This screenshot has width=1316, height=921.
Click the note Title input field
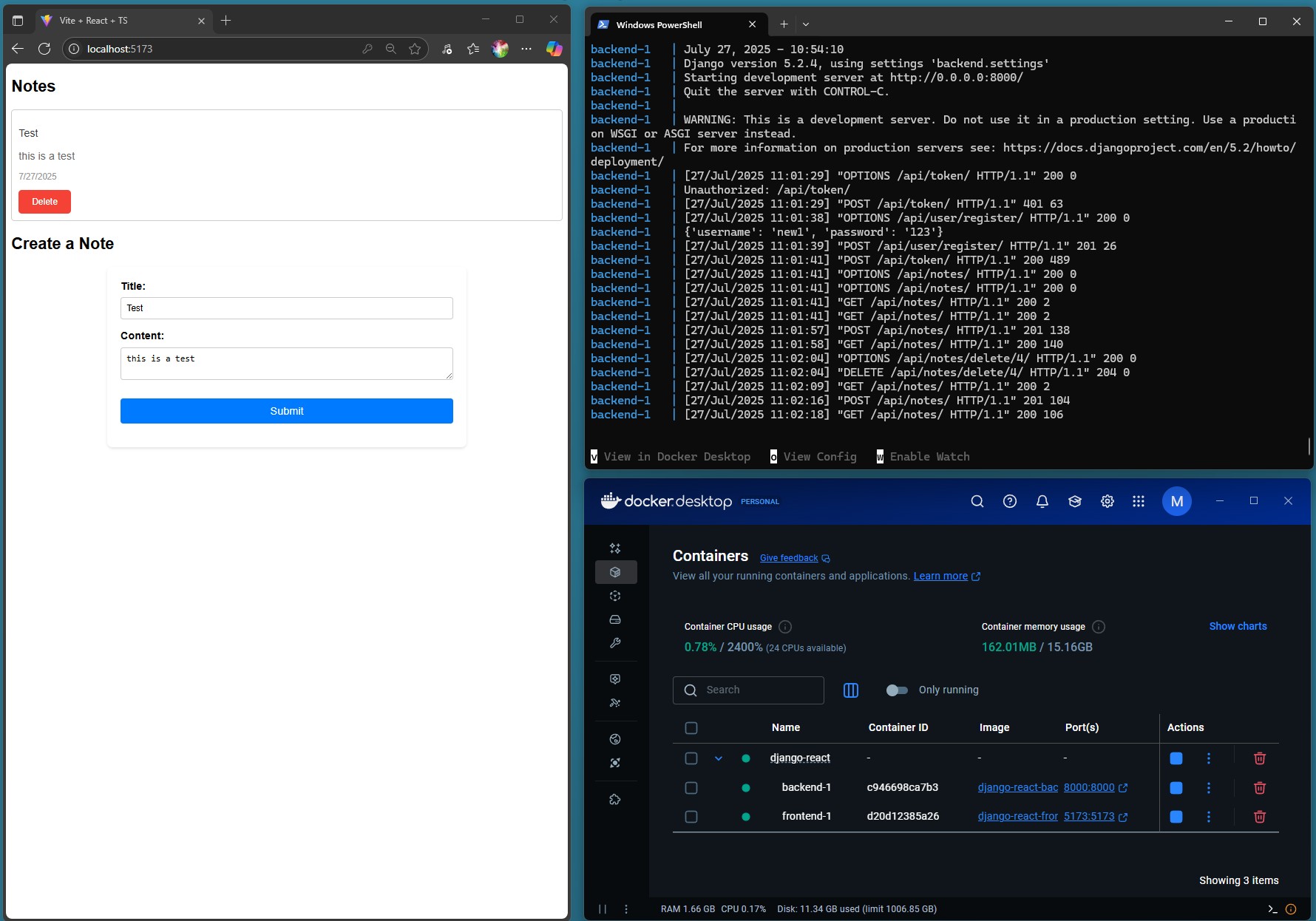pyautogui.click(x=286, y=308)
